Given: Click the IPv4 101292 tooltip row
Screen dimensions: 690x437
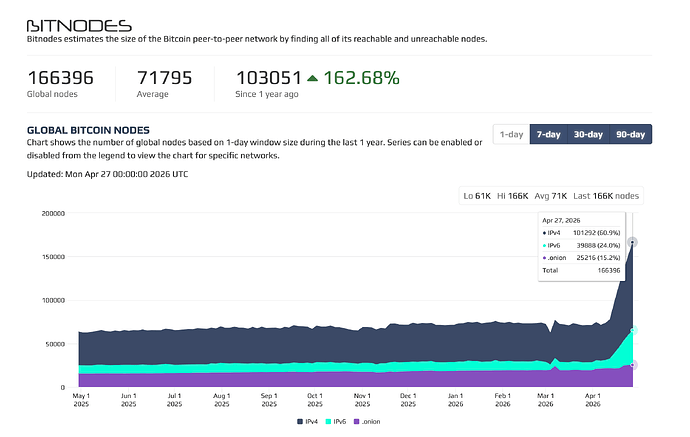Looking at the screenshot, I should click(x=581, y=233).
